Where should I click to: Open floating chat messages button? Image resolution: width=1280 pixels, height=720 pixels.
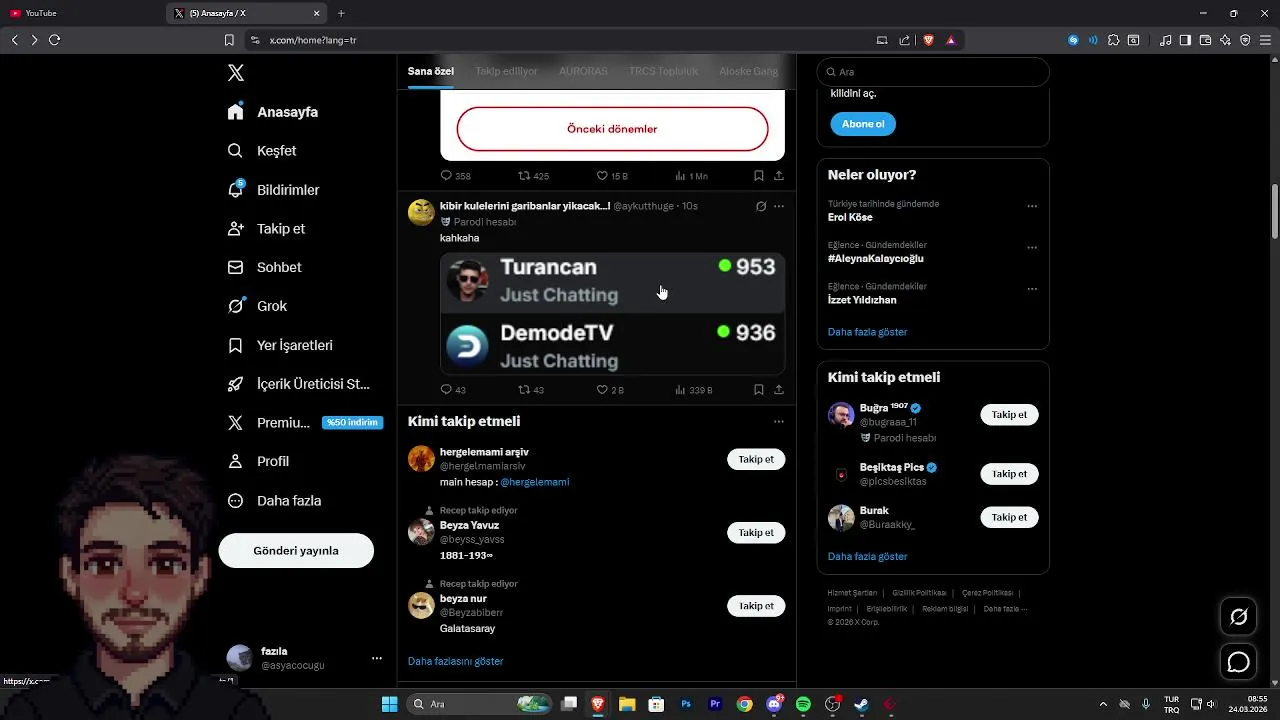(x=1239, y=662)
